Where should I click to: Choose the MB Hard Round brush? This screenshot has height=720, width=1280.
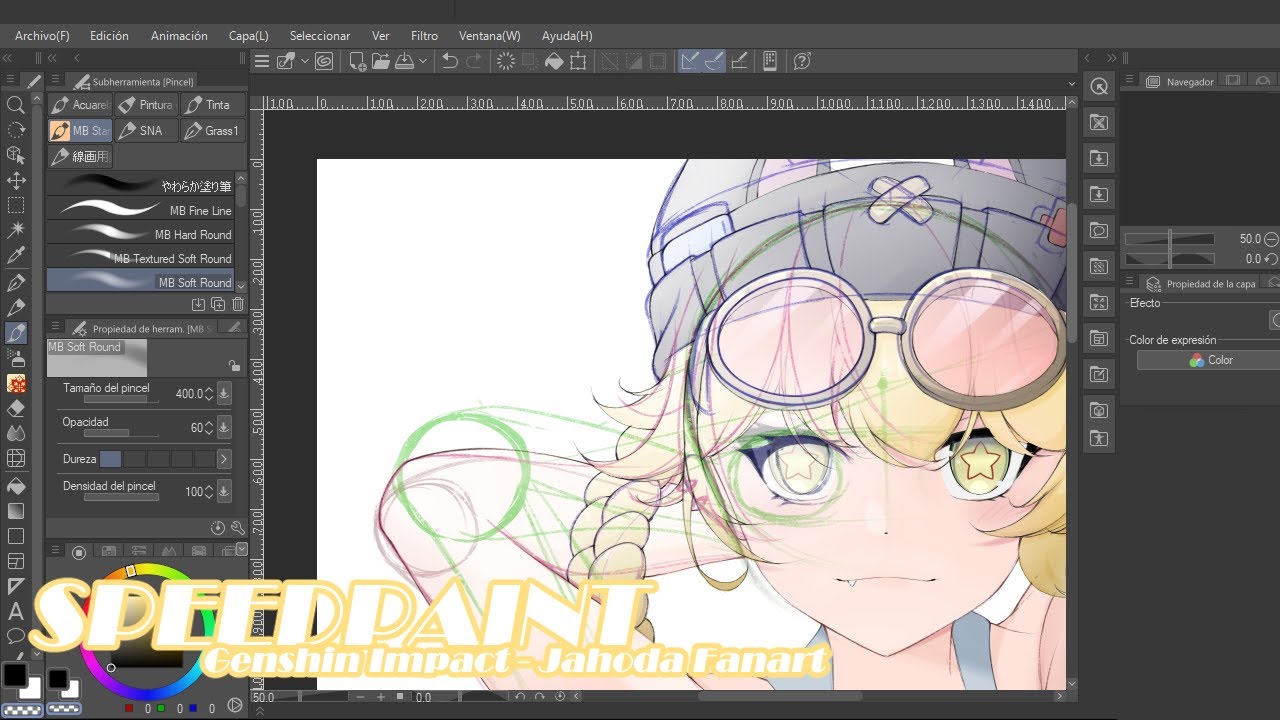coord(140,235)
